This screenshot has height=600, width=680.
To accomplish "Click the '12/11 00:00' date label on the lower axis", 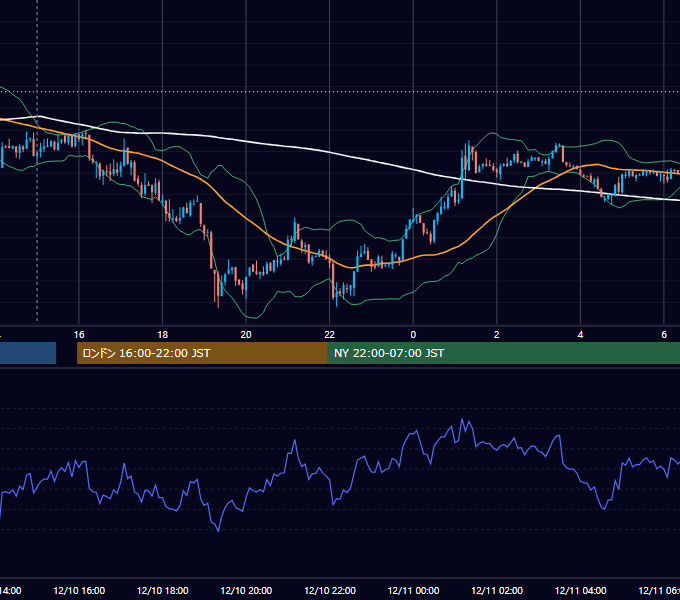I will 413,590.
